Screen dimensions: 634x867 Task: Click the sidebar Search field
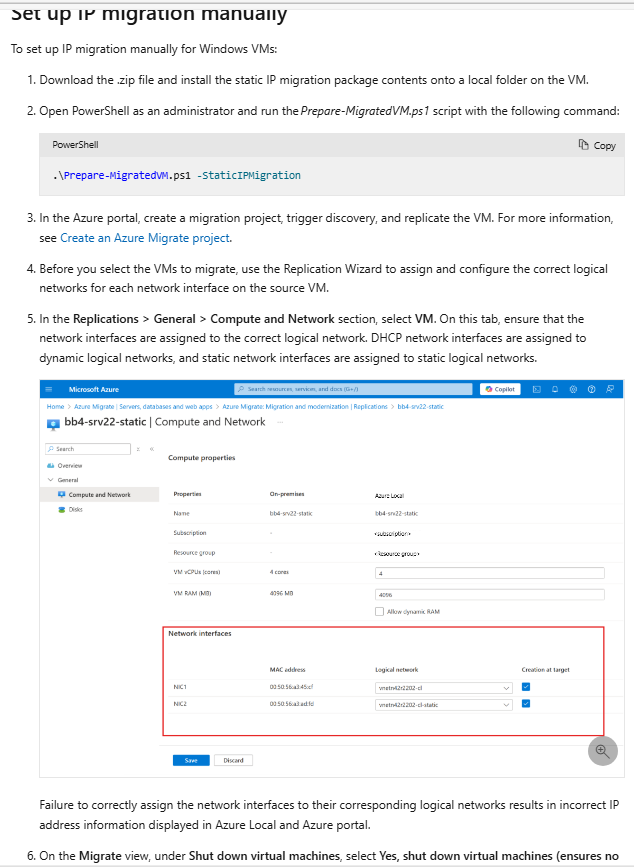(88, 449)
